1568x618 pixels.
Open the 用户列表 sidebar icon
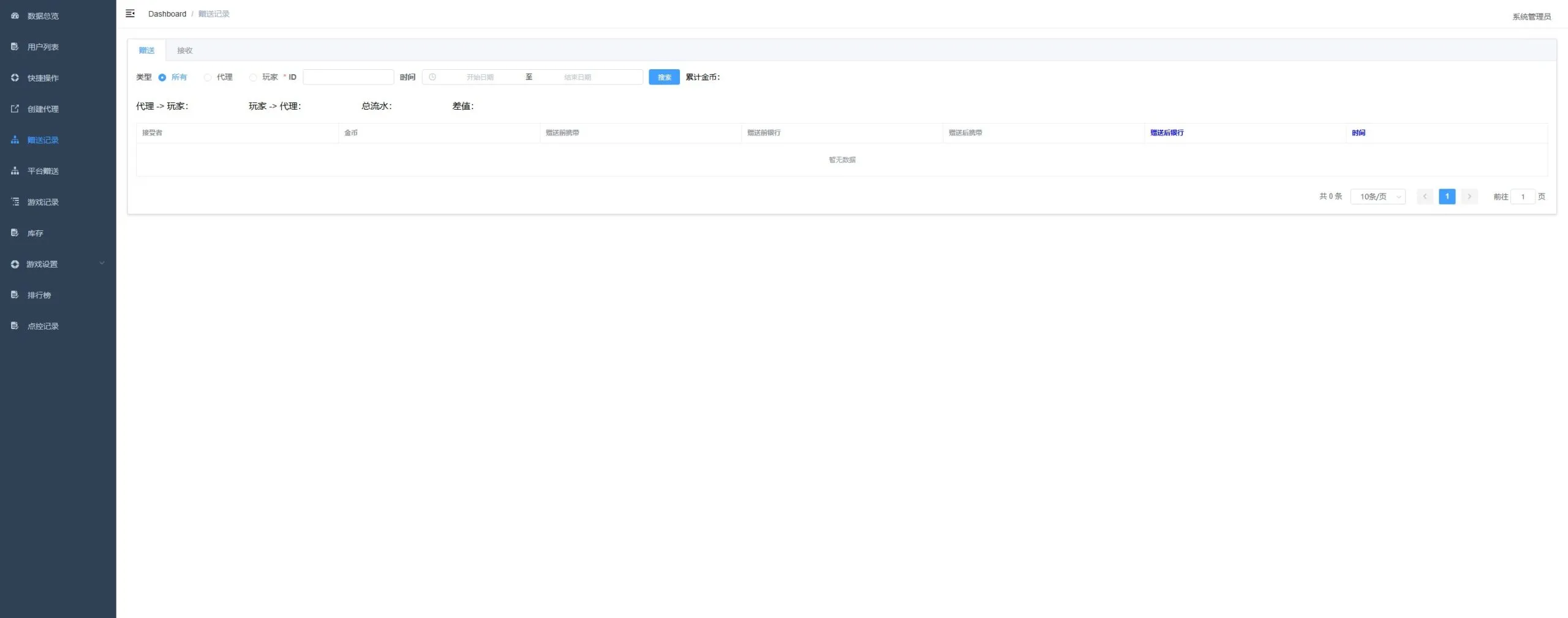point(15,47)
